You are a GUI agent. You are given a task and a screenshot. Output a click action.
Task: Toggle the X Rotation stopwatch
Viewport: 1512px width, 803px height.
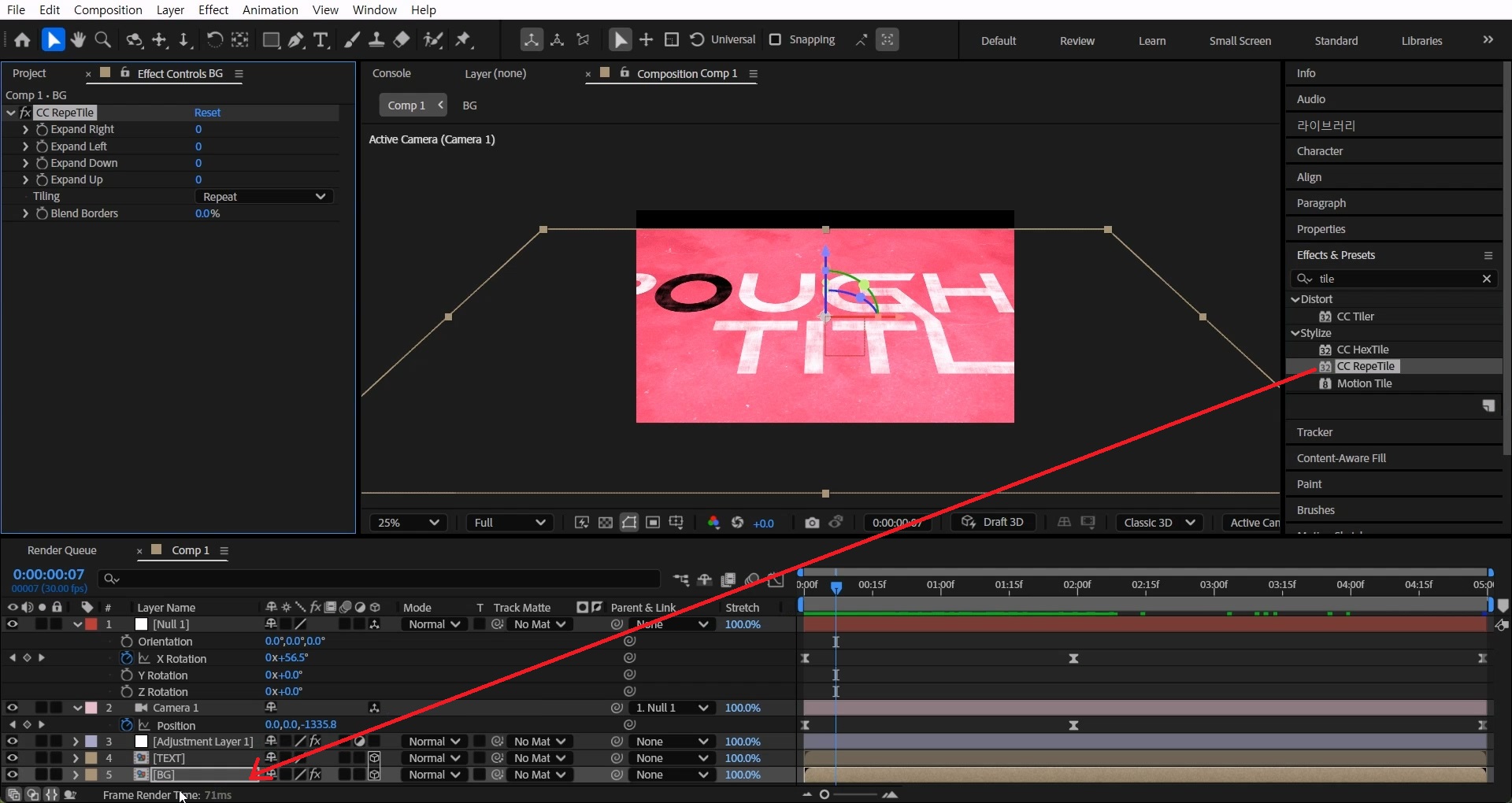point(126,658)
